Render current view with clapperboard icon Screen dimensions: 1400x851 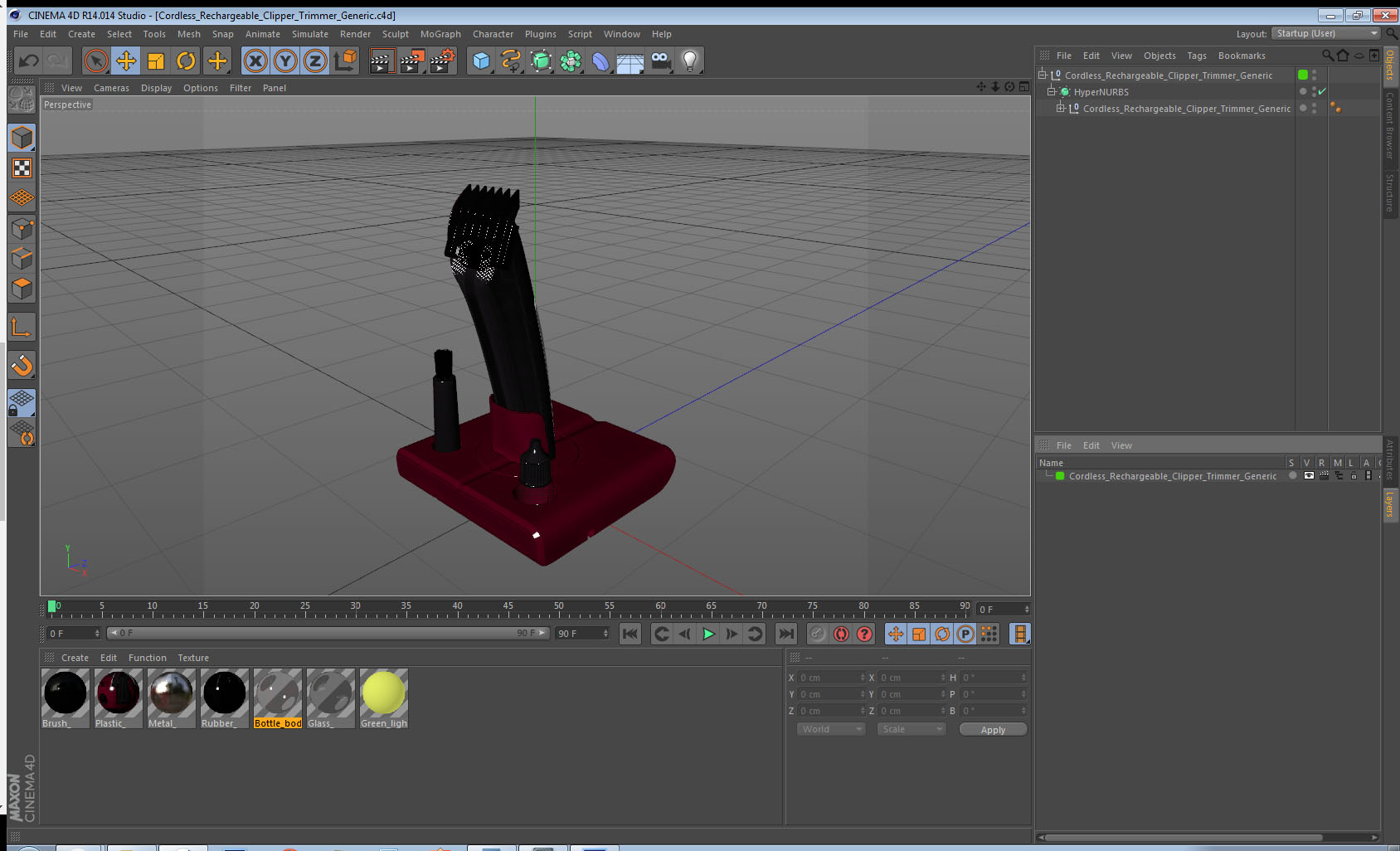point(381,61)
